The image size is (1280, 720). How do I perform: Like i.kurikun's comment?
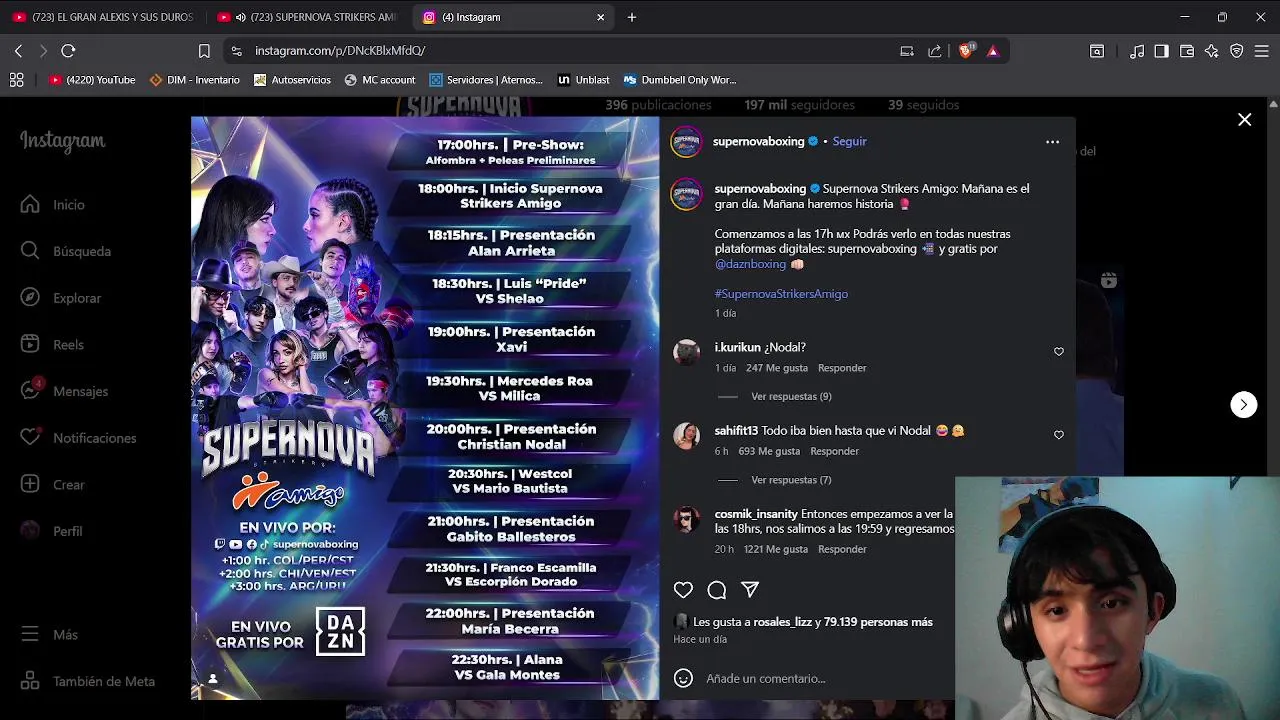coord(1059,352)
